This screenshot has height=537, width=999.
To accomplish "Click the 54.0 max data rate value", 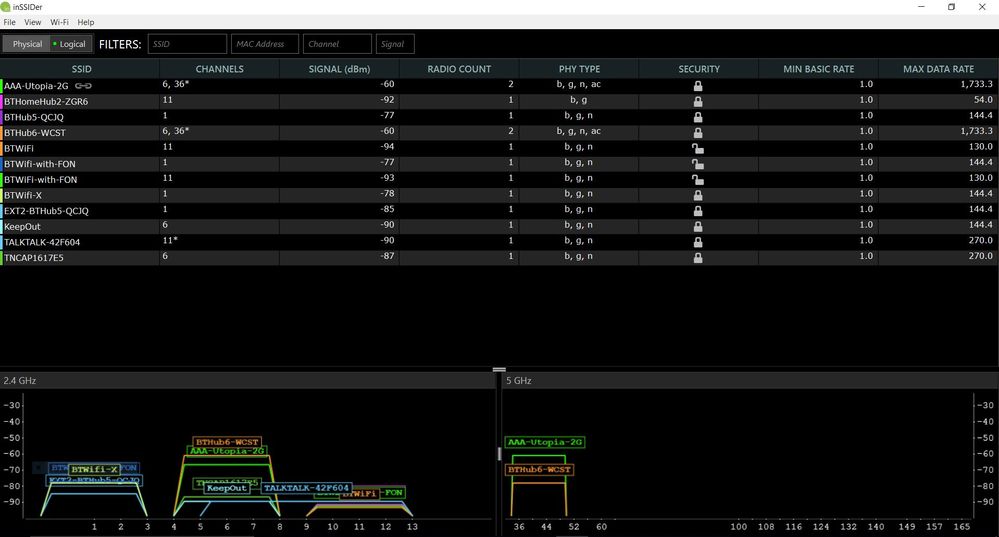I will [x=983, y=100].
